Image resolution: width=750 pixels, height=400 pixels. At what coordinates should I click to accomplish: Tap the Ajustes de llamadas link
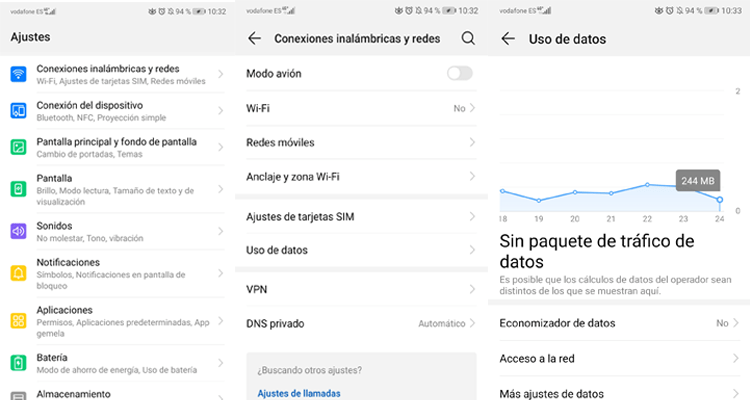point(299,393)
